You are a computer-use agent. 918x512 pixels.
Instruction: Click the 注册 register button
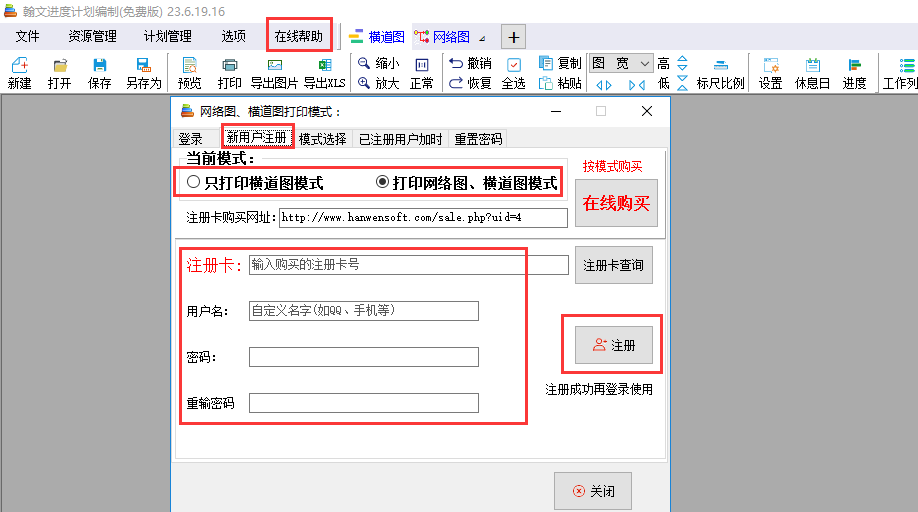pos(613,345)
